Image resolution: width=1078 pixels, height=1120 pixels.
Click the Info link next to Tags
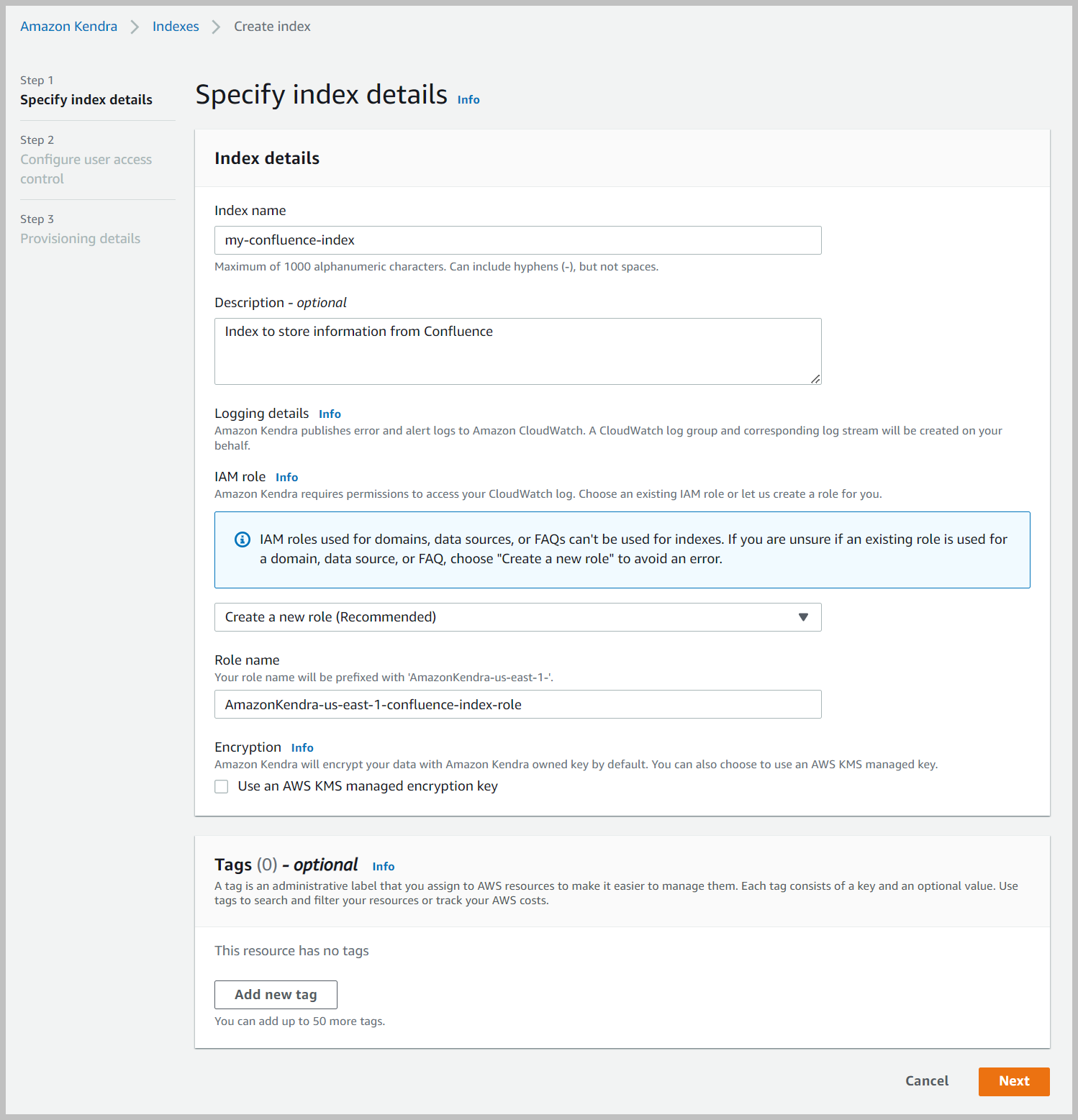[x=383, y=866]
